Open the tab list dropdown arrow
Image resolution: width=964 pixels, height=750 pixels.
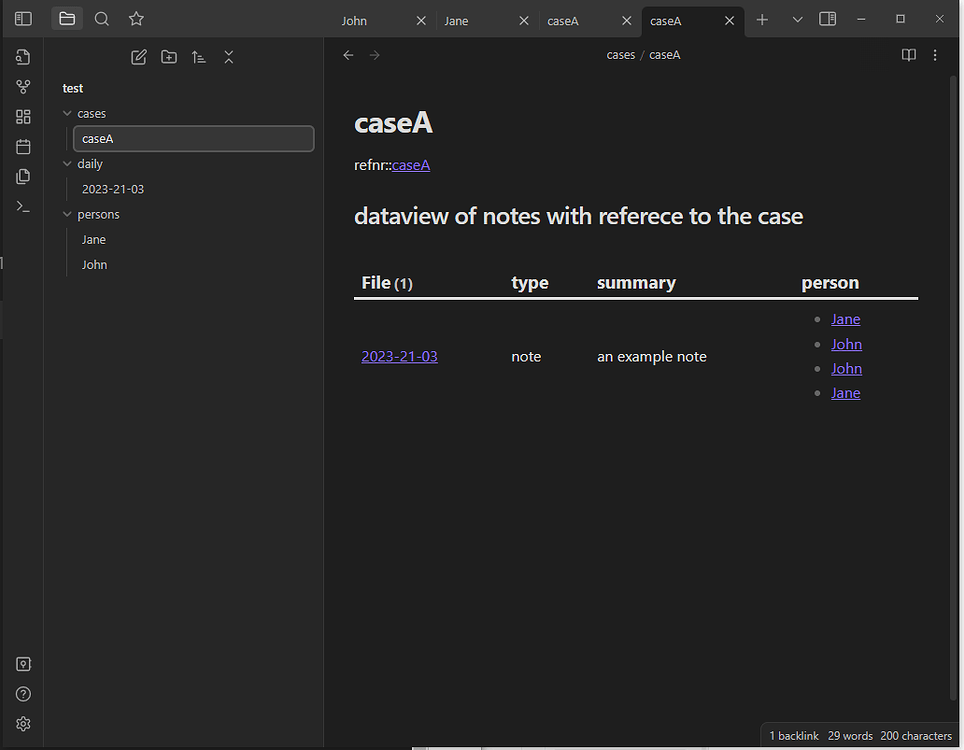(x=797, y=20)
